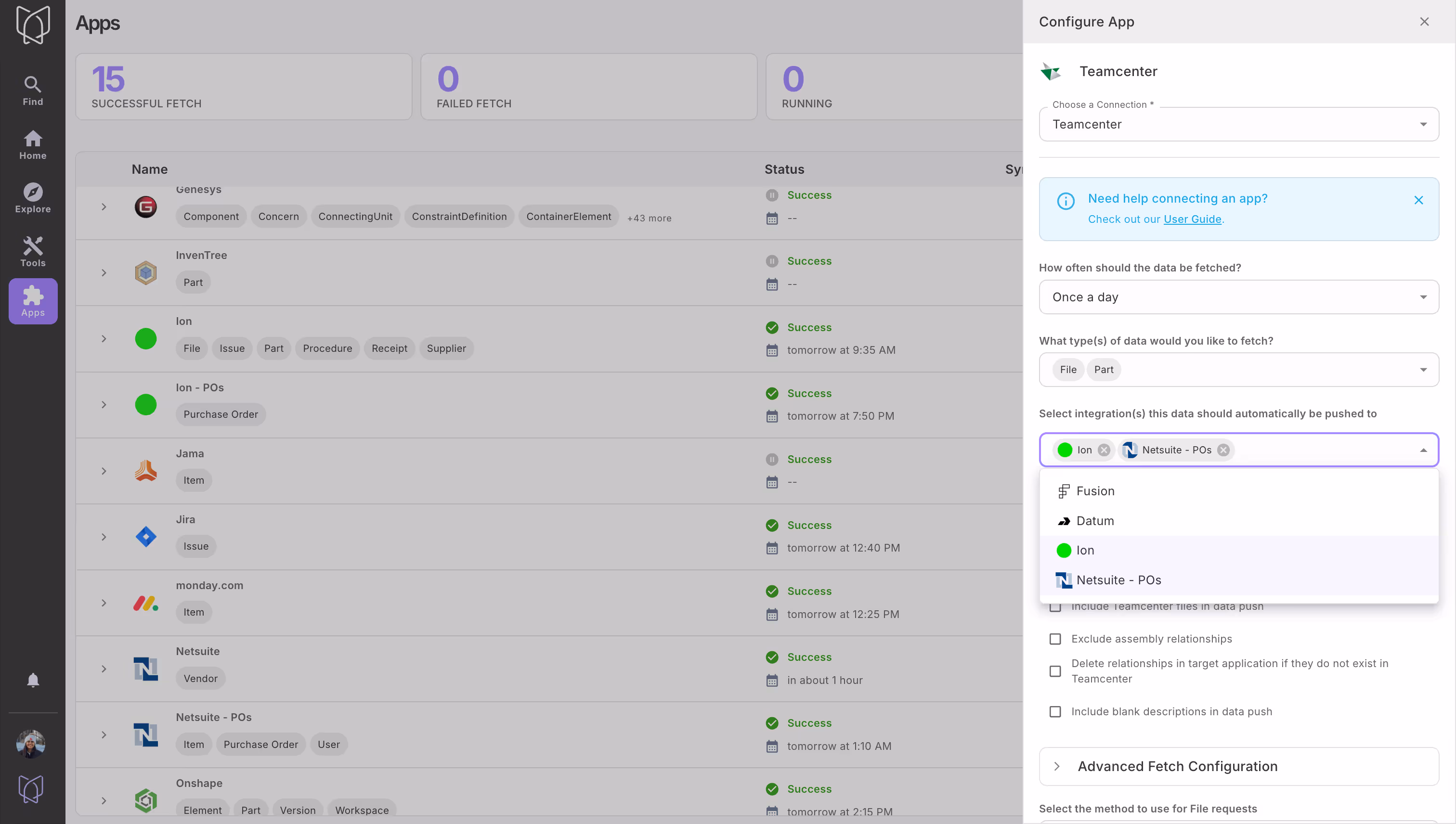Click the Part chip in data types

(x=1104, y=370)
